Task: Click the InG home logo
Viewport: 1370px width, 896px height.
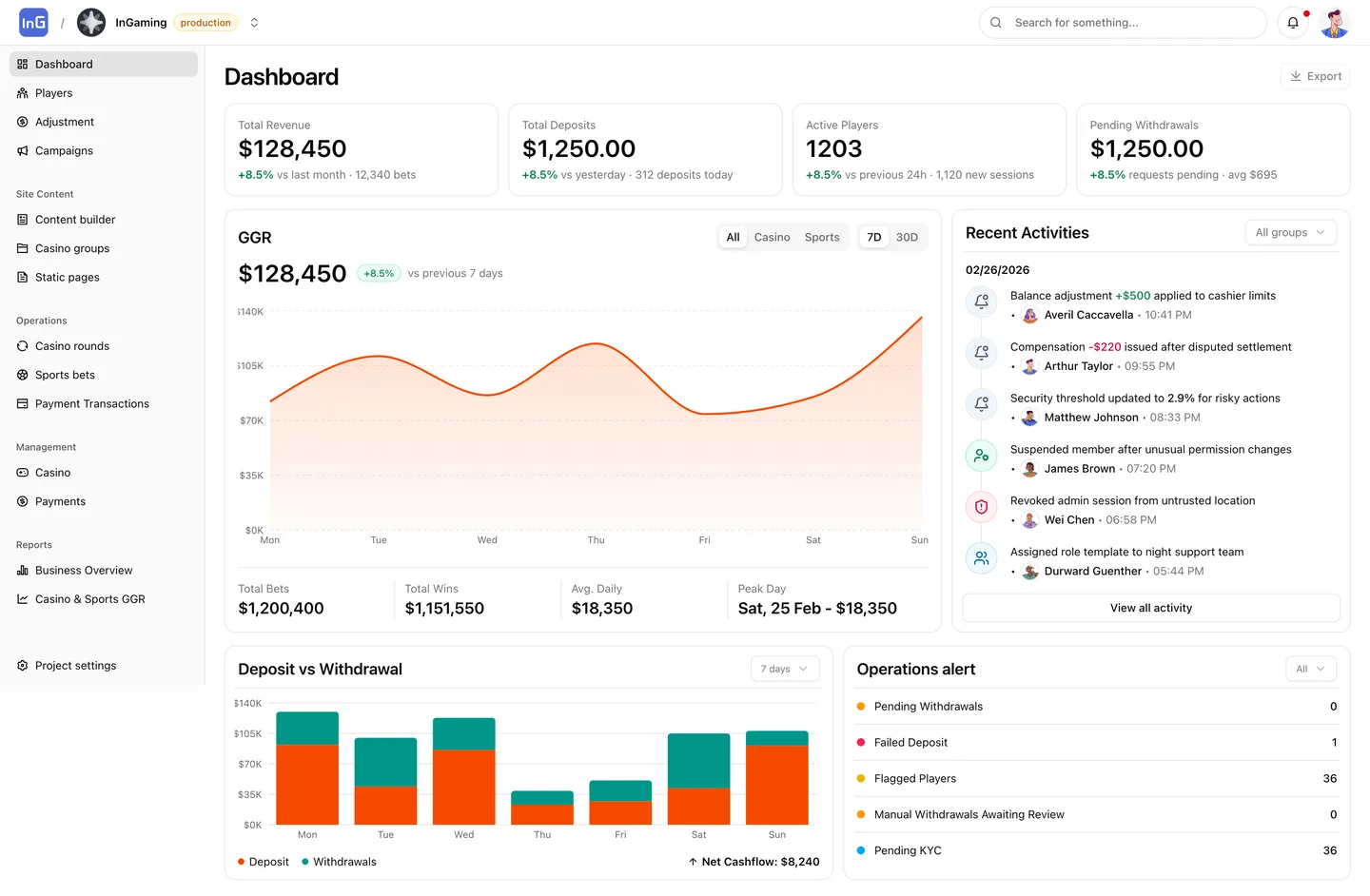Action: (32, 22)
